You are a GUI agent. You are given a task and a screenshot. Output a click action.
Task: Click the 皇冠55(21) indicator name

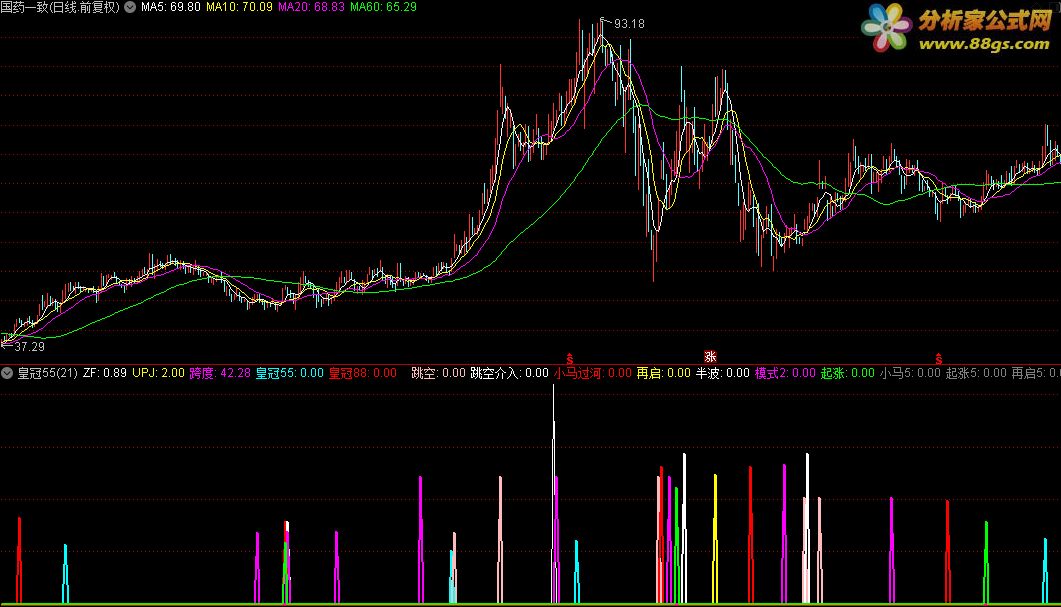47,373
